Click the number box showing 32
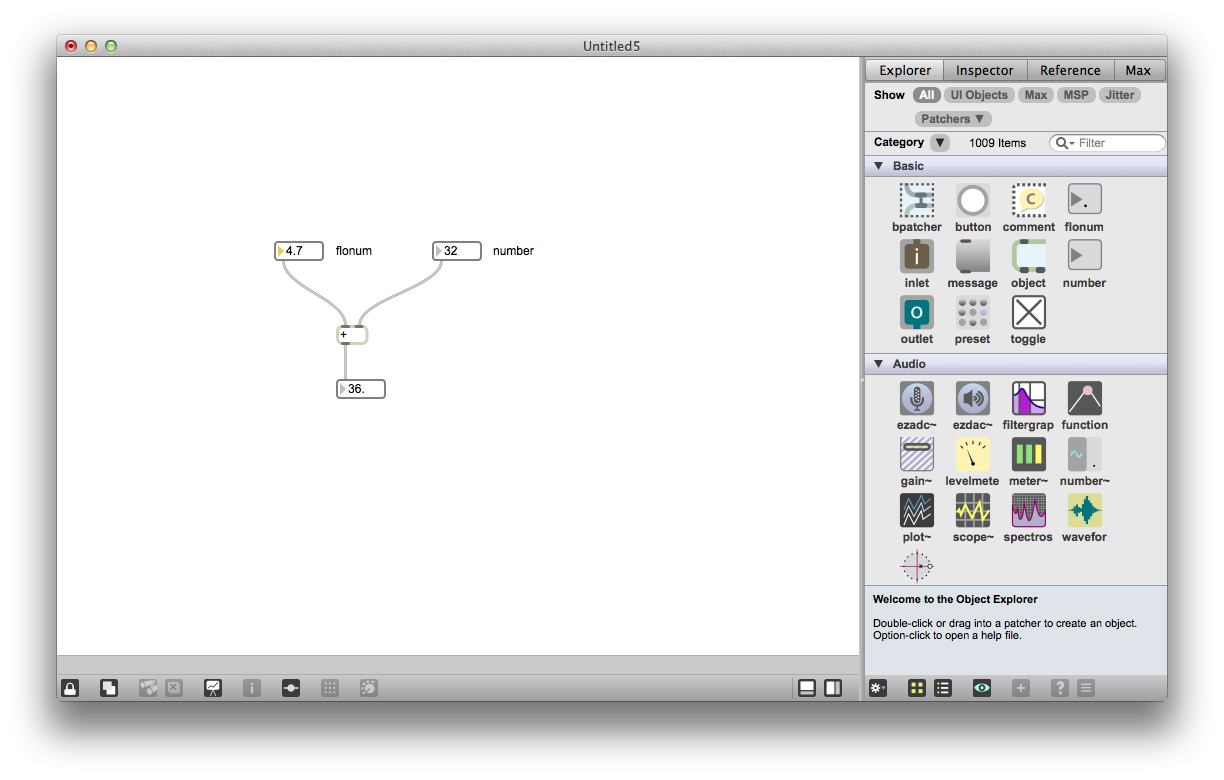The width and height of the screenshot is (1224, 780). (x=457, y=251)
